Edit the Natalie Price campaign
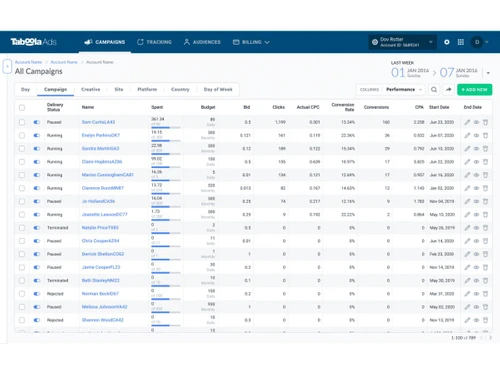This screenshot has width=500, height=375. tap(467, 228)
